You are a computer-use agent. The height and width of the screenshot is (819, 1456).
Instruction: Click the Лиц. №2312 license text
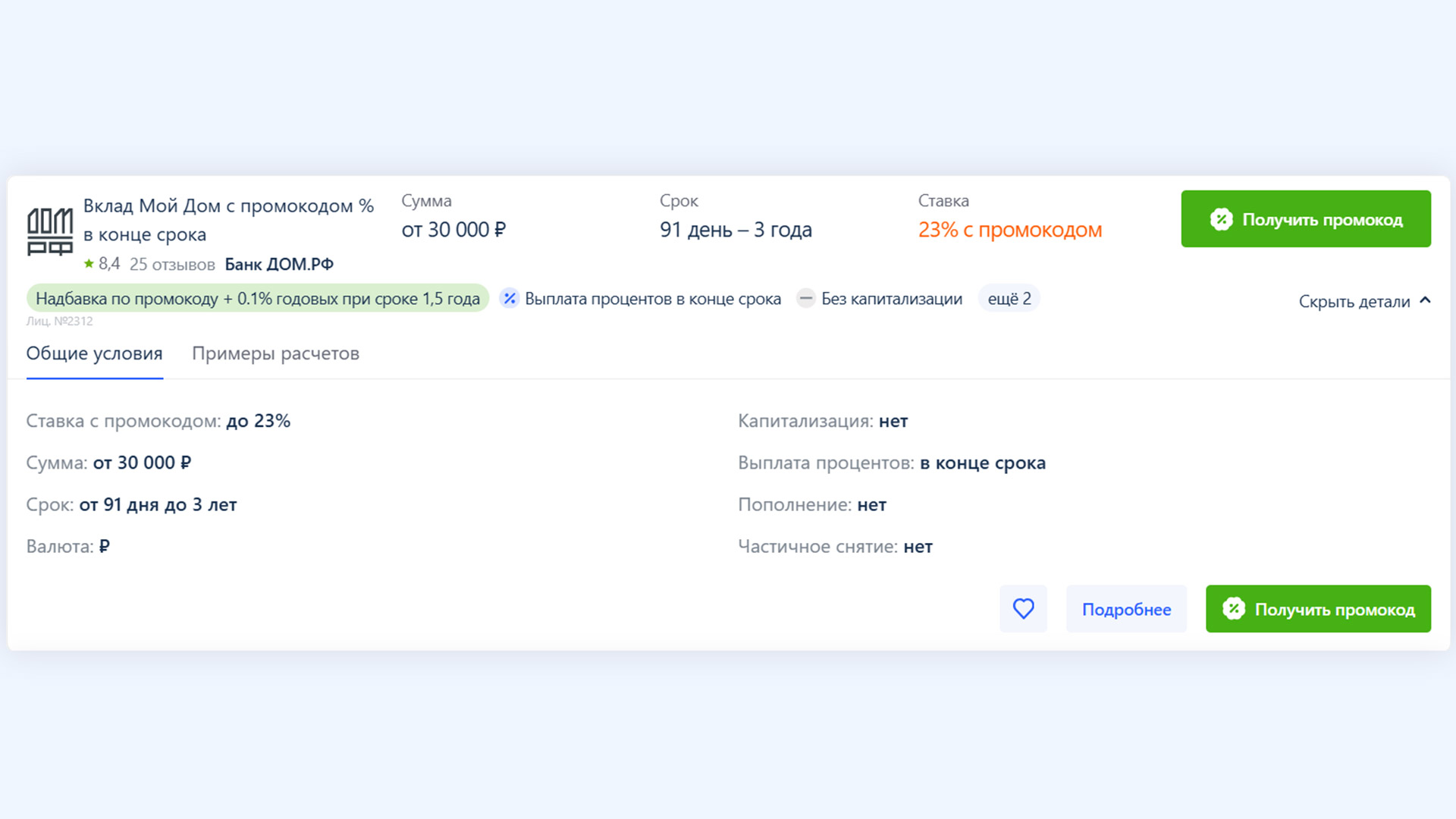tap(60, 322)
